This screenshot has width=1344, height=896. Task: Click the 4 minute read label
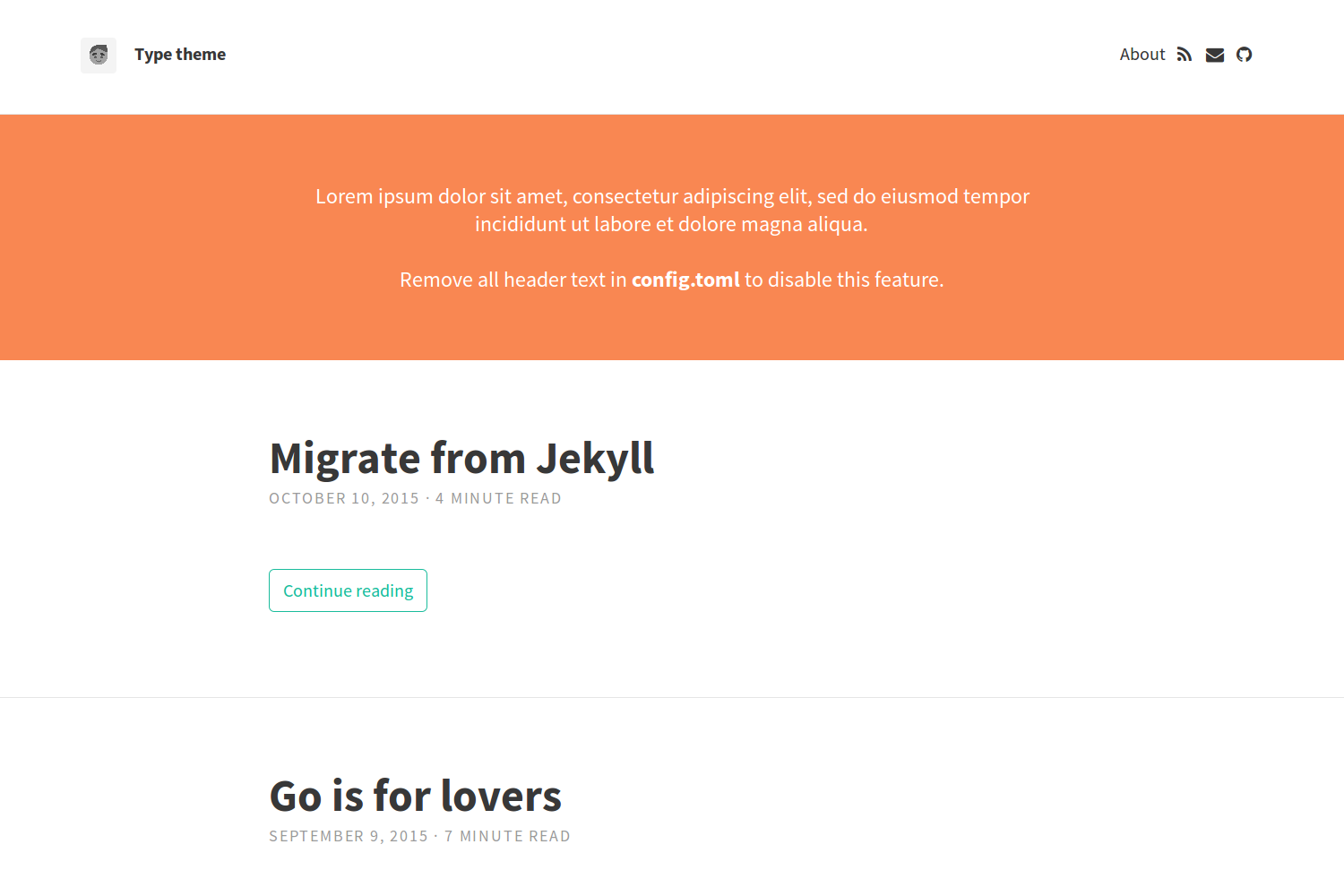pos(498,498)
